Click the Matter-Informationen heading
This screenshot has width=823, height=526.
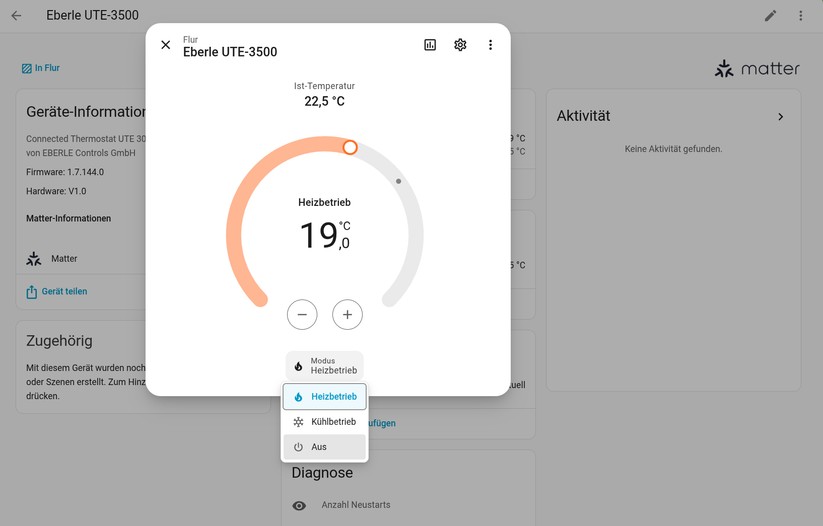(69, 218)
